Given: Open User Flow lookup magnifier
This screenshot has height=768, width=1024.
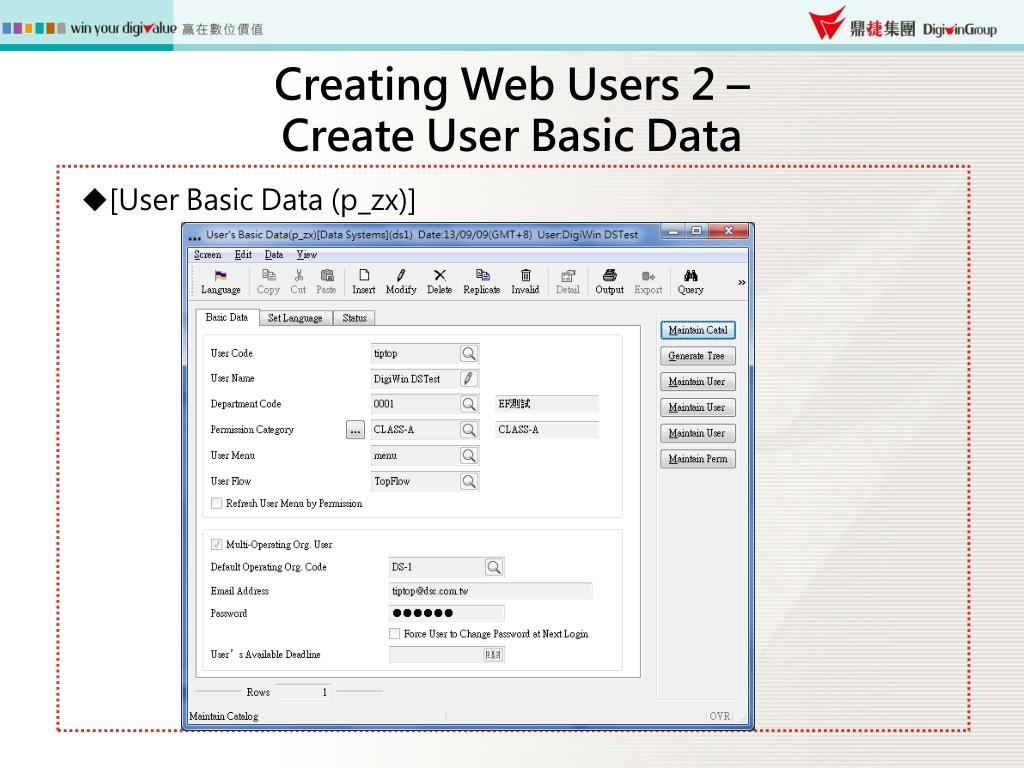Looking at the screenshot, I should point(469,481).
